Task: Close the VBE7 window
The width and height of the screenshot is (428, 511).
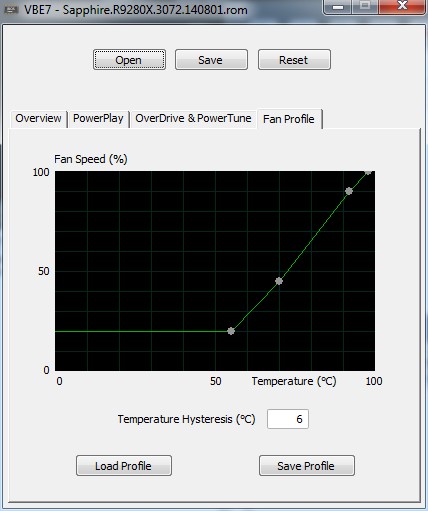Action: 403,6
